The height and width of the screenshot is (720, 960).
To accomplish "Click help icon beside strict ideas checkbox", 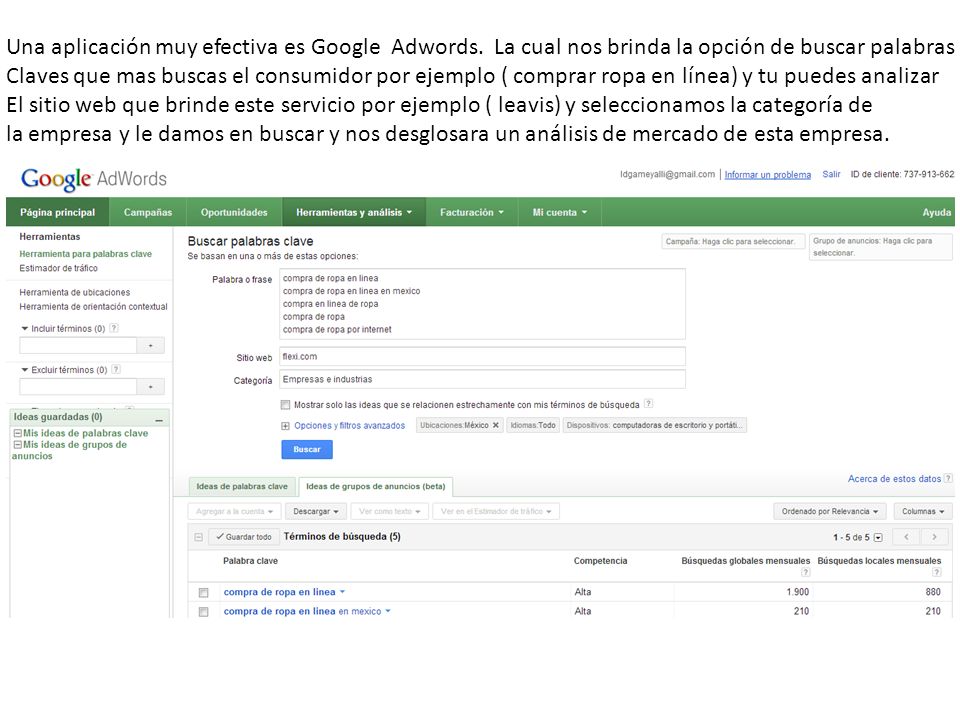I will click(x=648, y=404).
